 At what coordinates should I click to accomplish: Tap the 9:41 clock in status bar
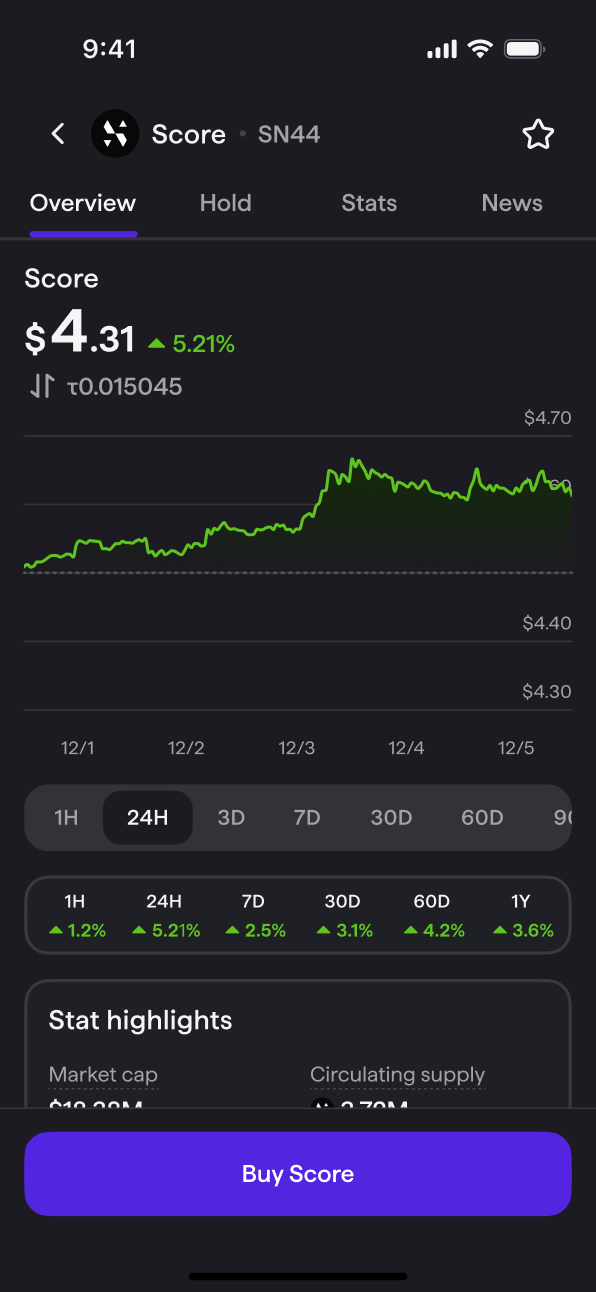pos(109,49)
